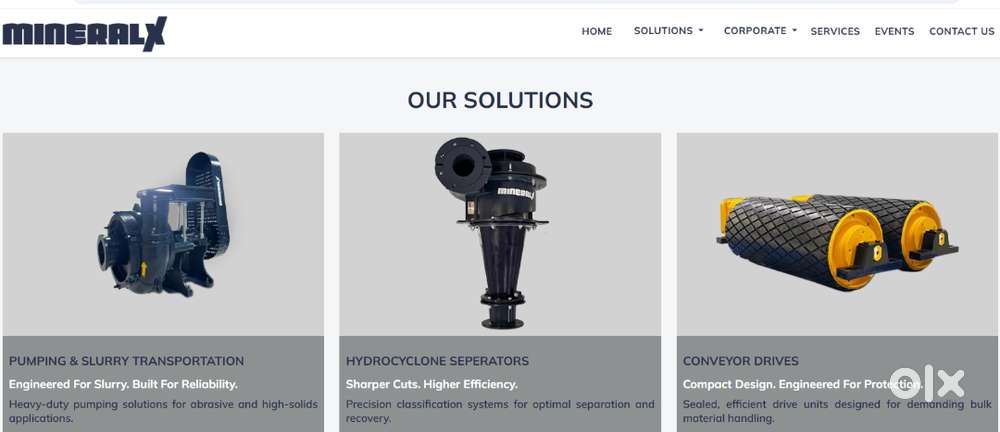1000x432 pixels.
Task: Go to the Services page
Action: pos(835,31)
